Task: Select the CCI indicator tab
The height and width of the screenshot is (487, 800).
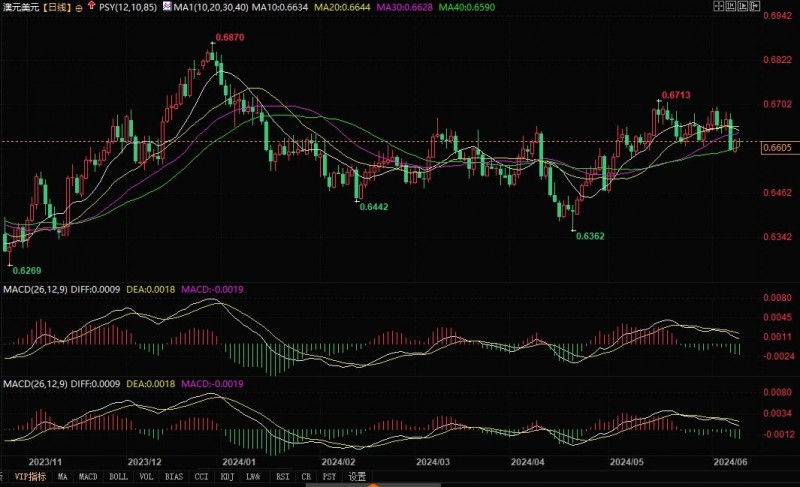Action: click(x=202, y=477)
